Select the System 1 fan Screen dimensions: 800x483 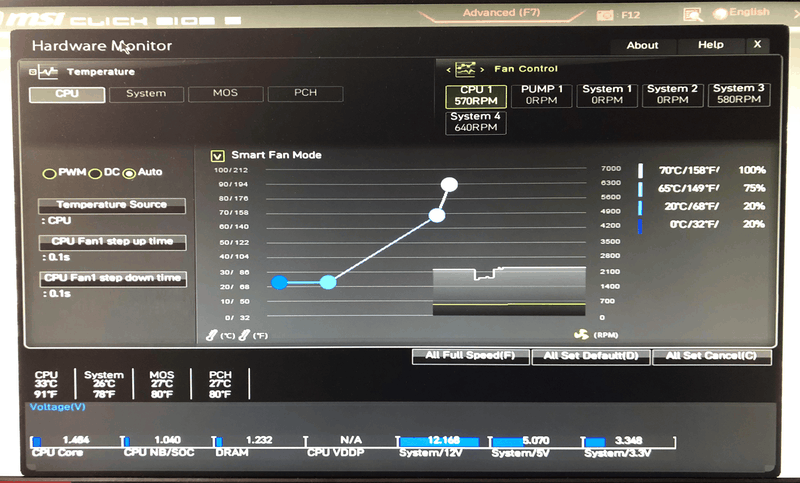click(x=607, y=95)
